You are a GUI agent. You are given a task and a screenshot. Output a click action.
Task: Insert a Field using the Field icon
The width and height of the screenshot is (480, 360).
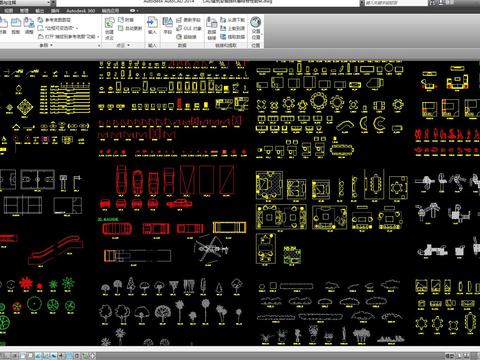point(167,25)
